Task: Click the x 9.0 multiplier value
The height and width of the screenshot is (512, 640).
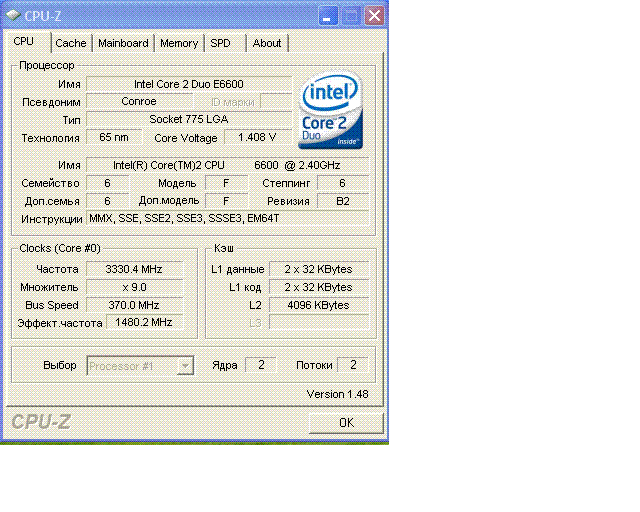Action: [x=135, y=287]
